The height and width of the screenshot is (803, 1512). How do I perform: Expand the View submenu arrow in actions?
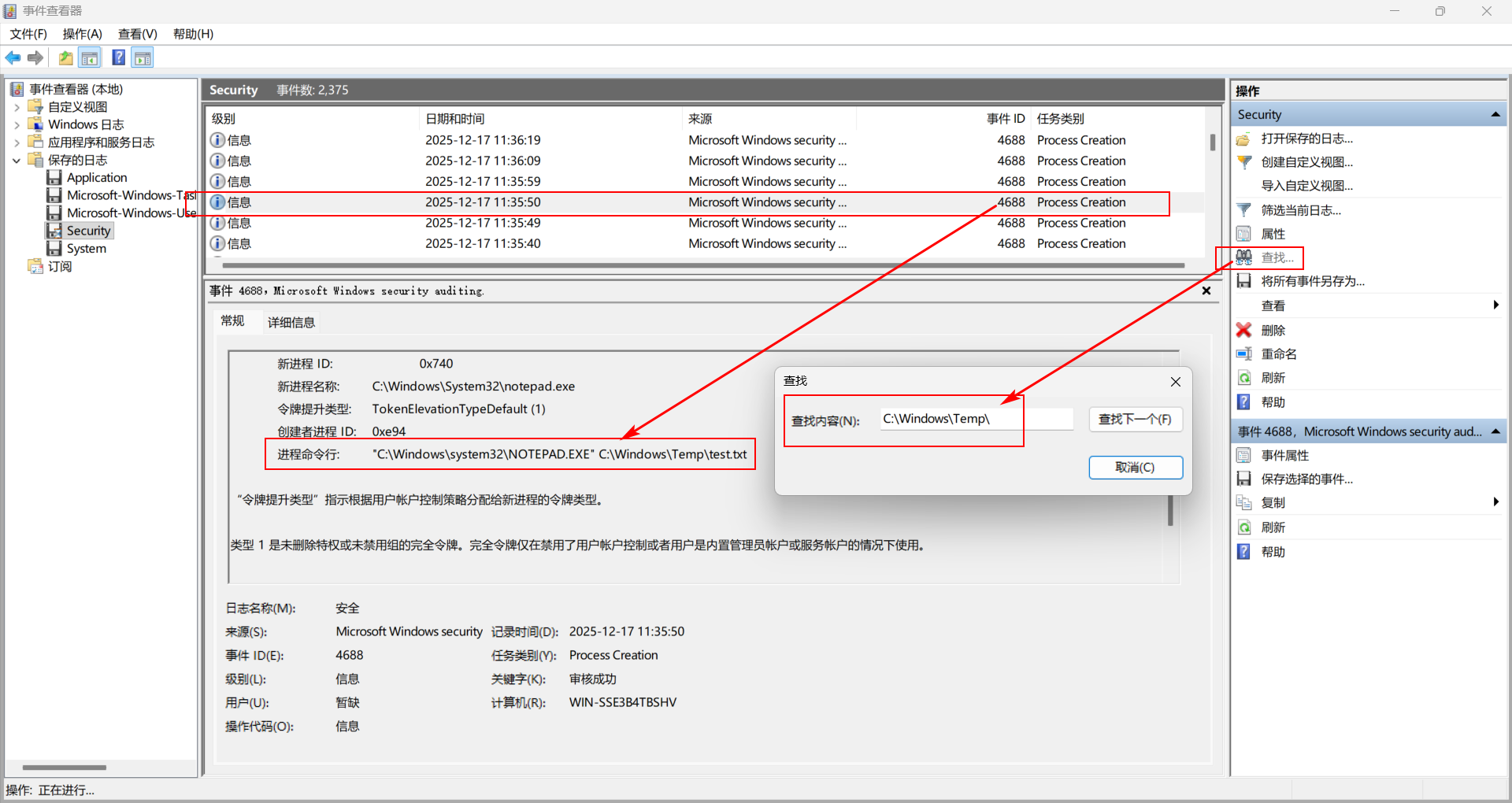click(1495, 305)
